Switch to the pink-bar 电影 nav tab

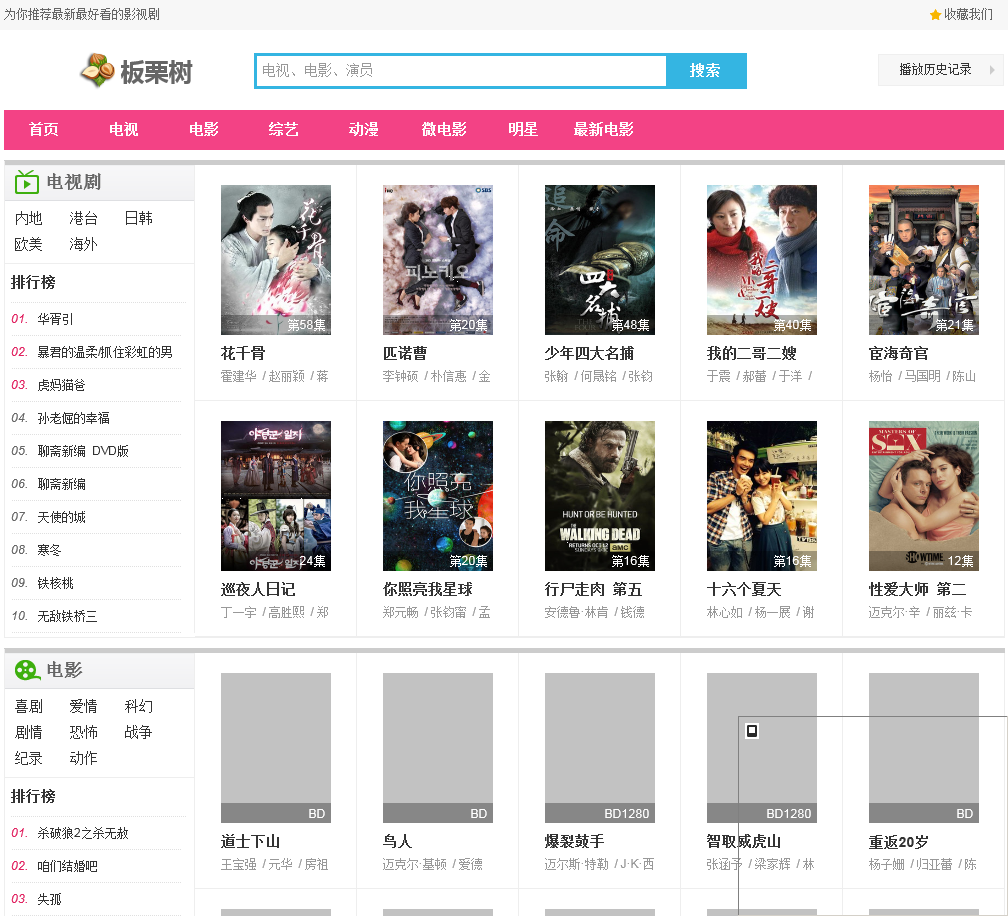pyautogui.click(x=204, y=130)
